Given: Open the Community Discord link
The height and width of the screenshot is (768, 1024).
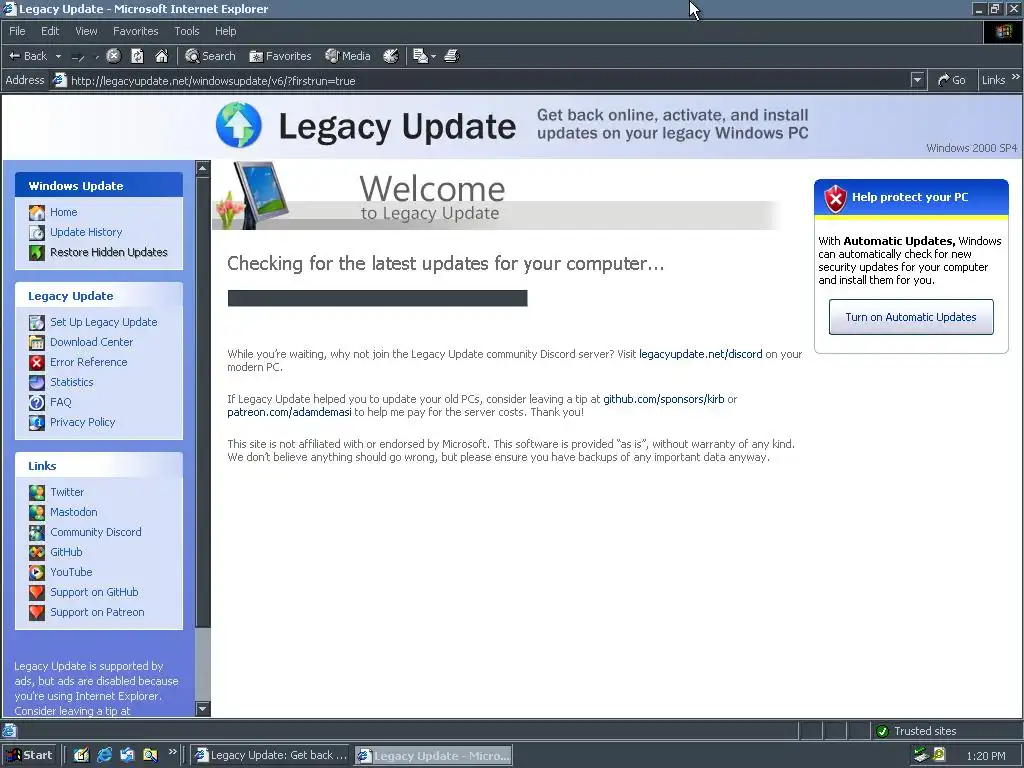Looking at the screenshot, I should pyautogui.click(x=95, y=532).
